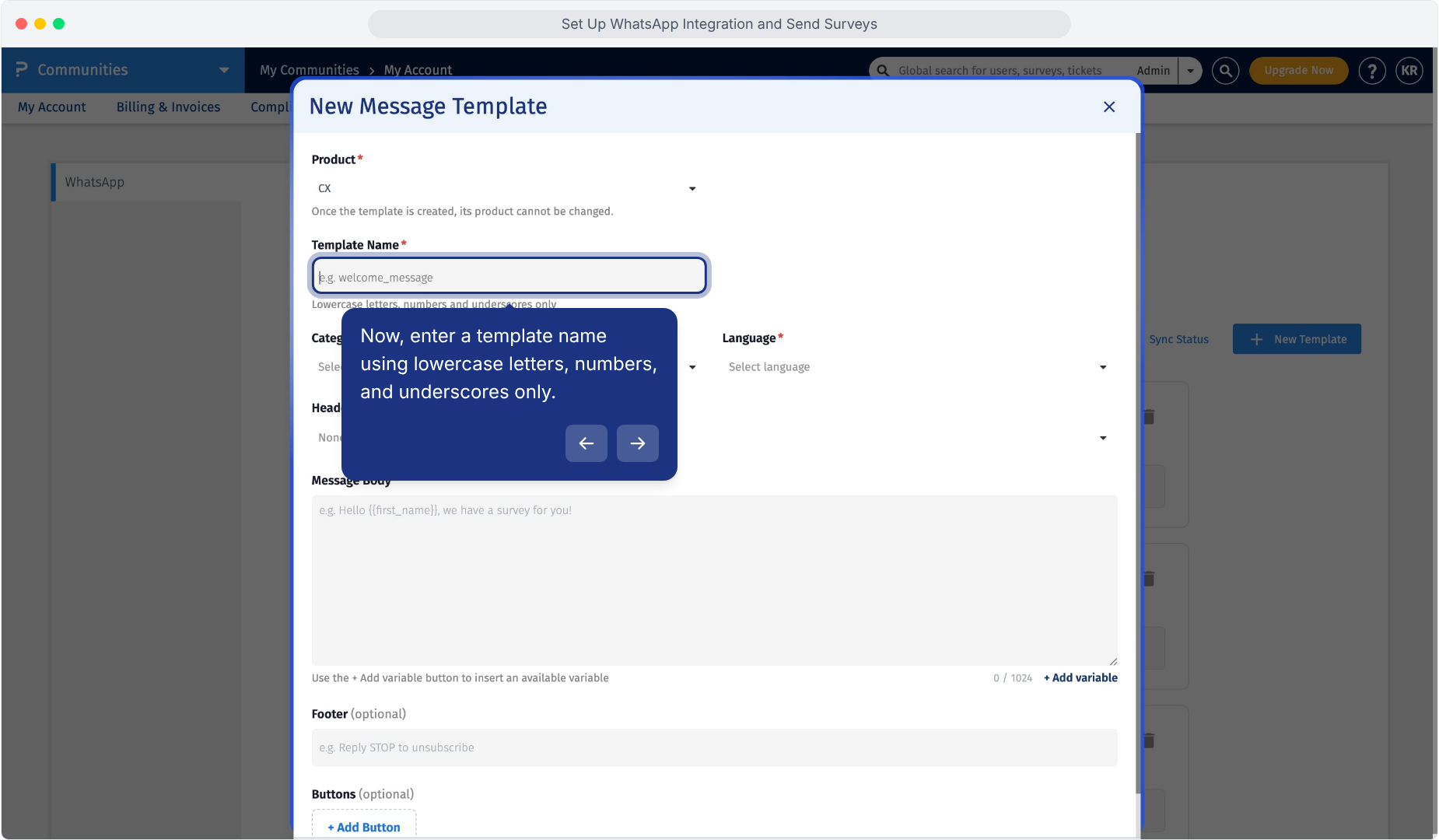Click the Upgrade Now button

pyautogui.click(x=1299, y=71)
